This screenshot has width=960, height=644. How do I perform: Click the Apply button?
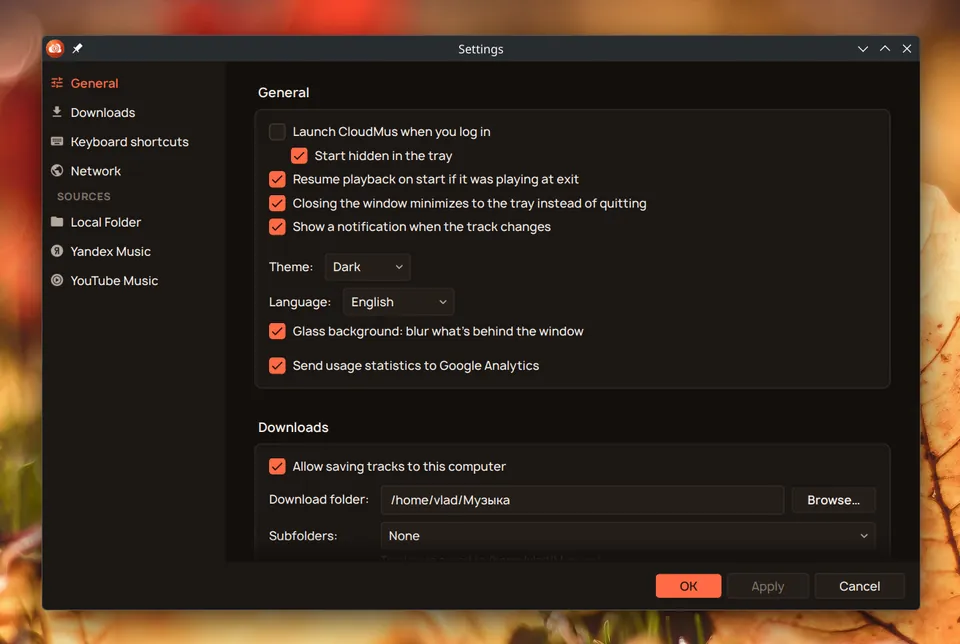click(x=768, y=586)
